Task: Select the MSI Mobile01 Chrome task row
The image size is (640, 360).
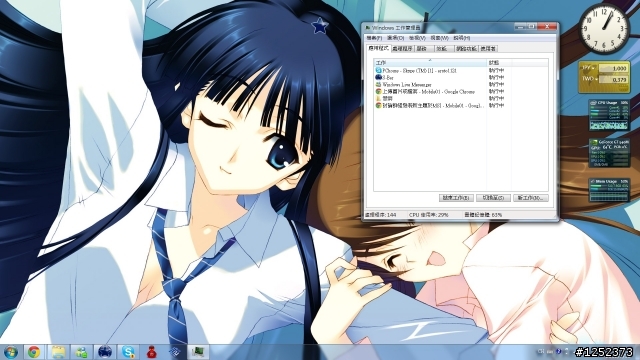Action: pyautogui.click(x=460, y=105)
